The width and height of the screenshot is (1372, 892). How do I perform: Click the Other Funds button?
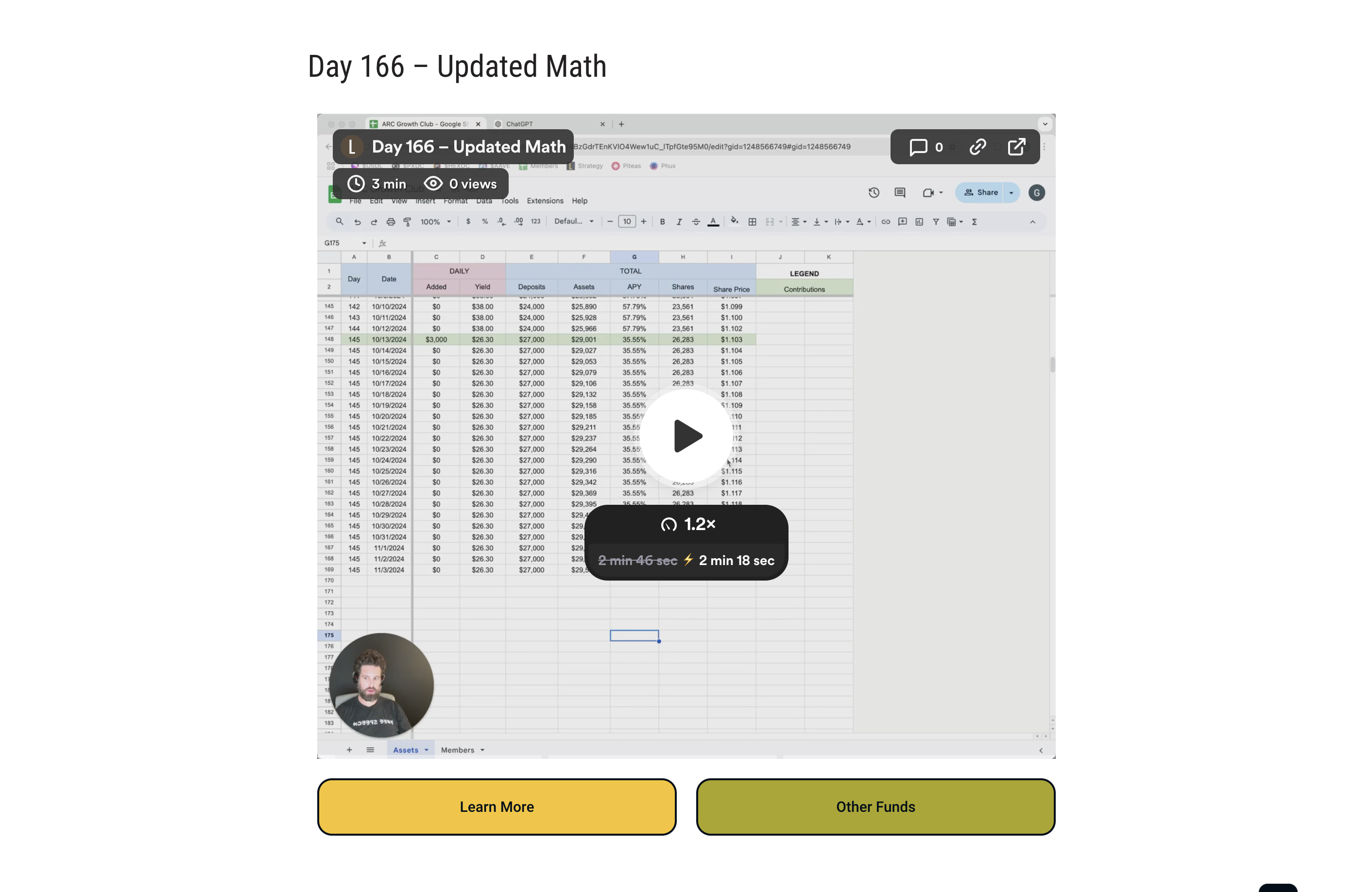click(875, 807)
